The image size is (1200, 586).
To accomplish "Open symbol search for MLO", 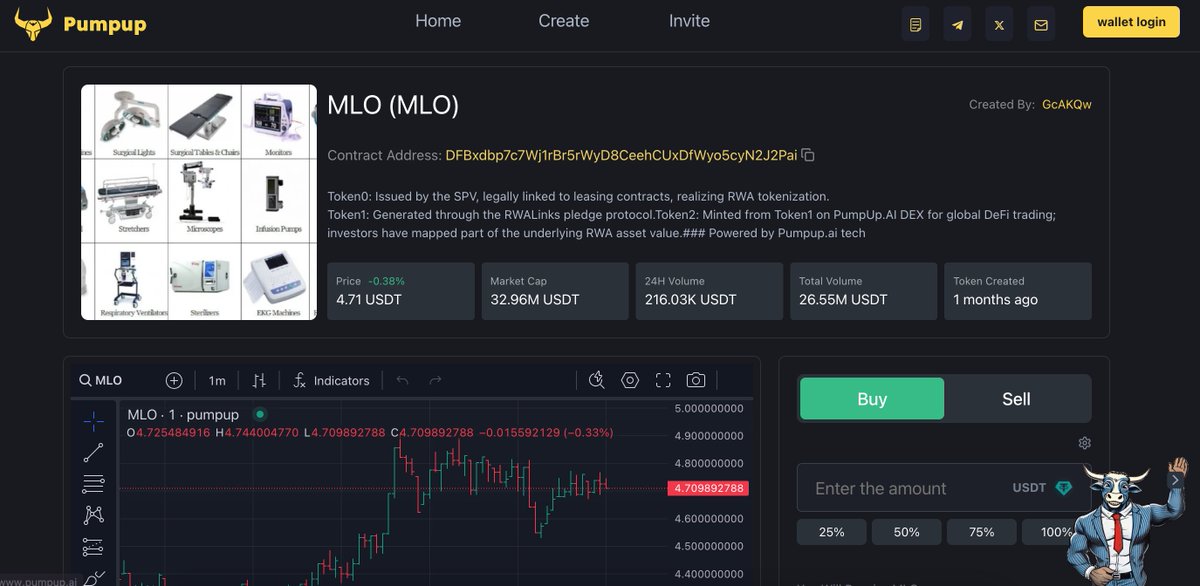I will (x=101, y=380).
